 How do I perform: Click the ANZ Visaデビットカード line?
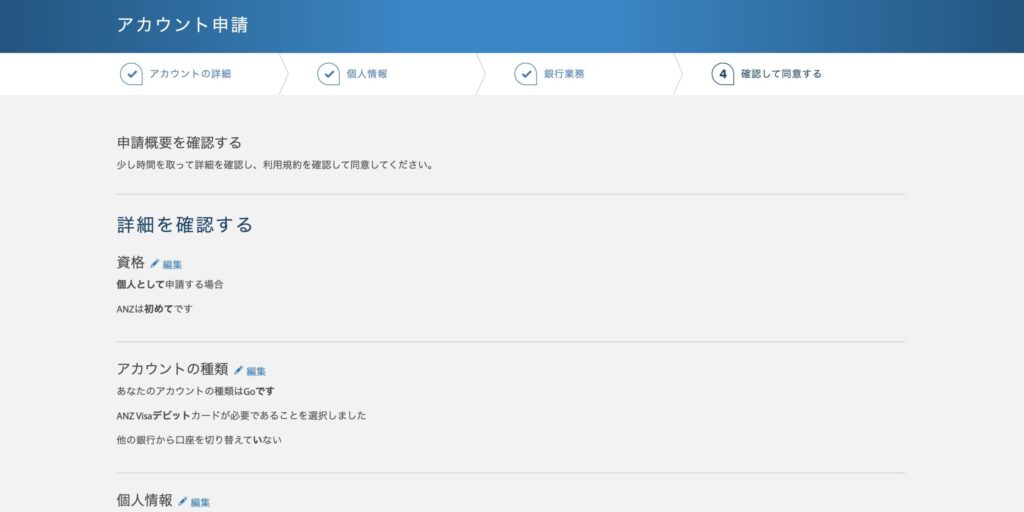(x=242, y=415)
